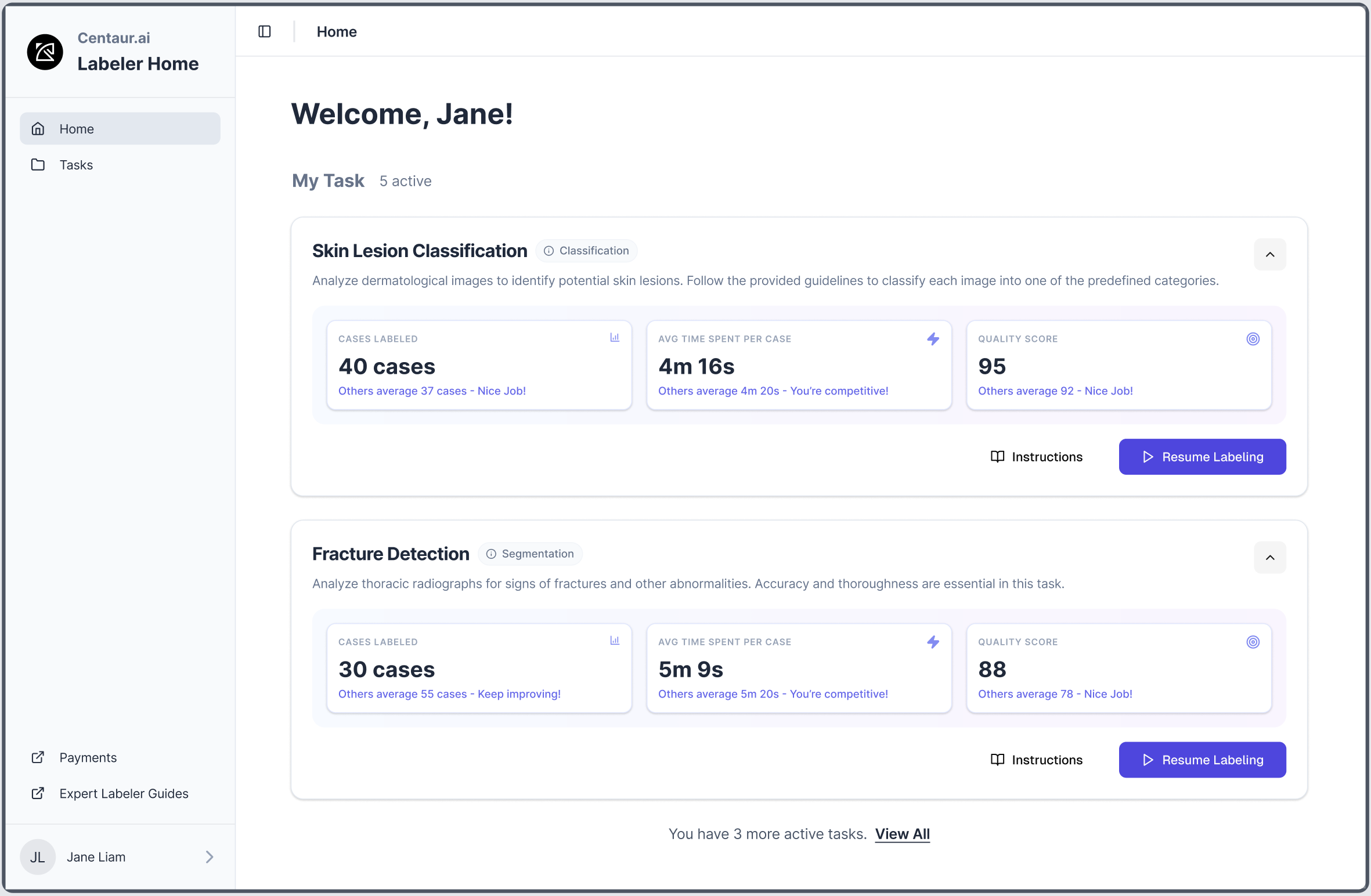The height and width of the screenshot is (896, 1371).
Task: Resume Labeling for Fracture Detection
Action: [1202, 760]
